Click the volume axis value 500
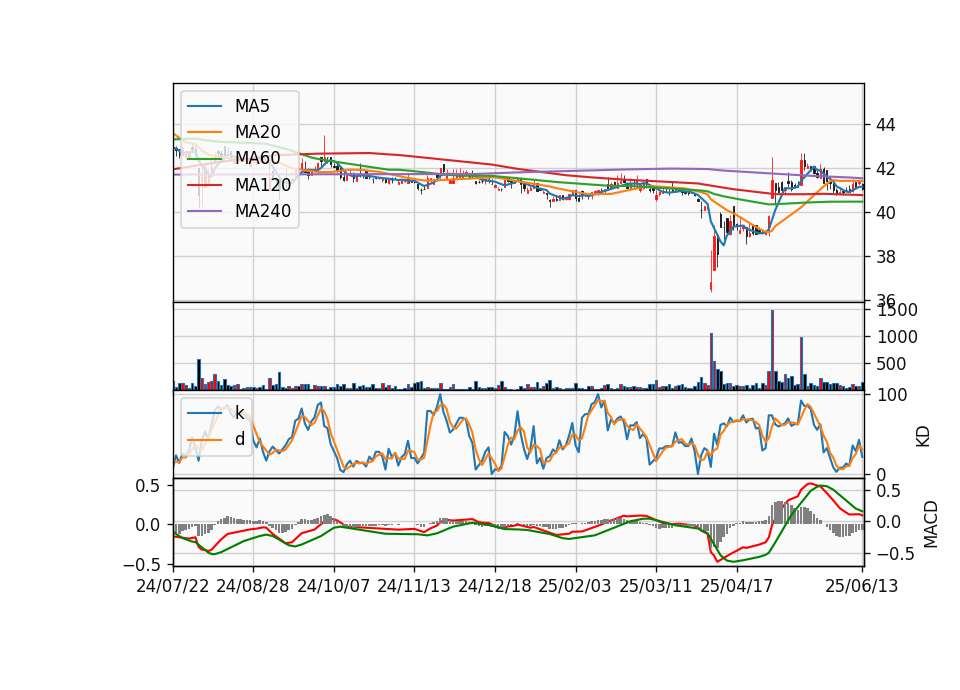This screenshot has width=960, height=690. [891, 364]
